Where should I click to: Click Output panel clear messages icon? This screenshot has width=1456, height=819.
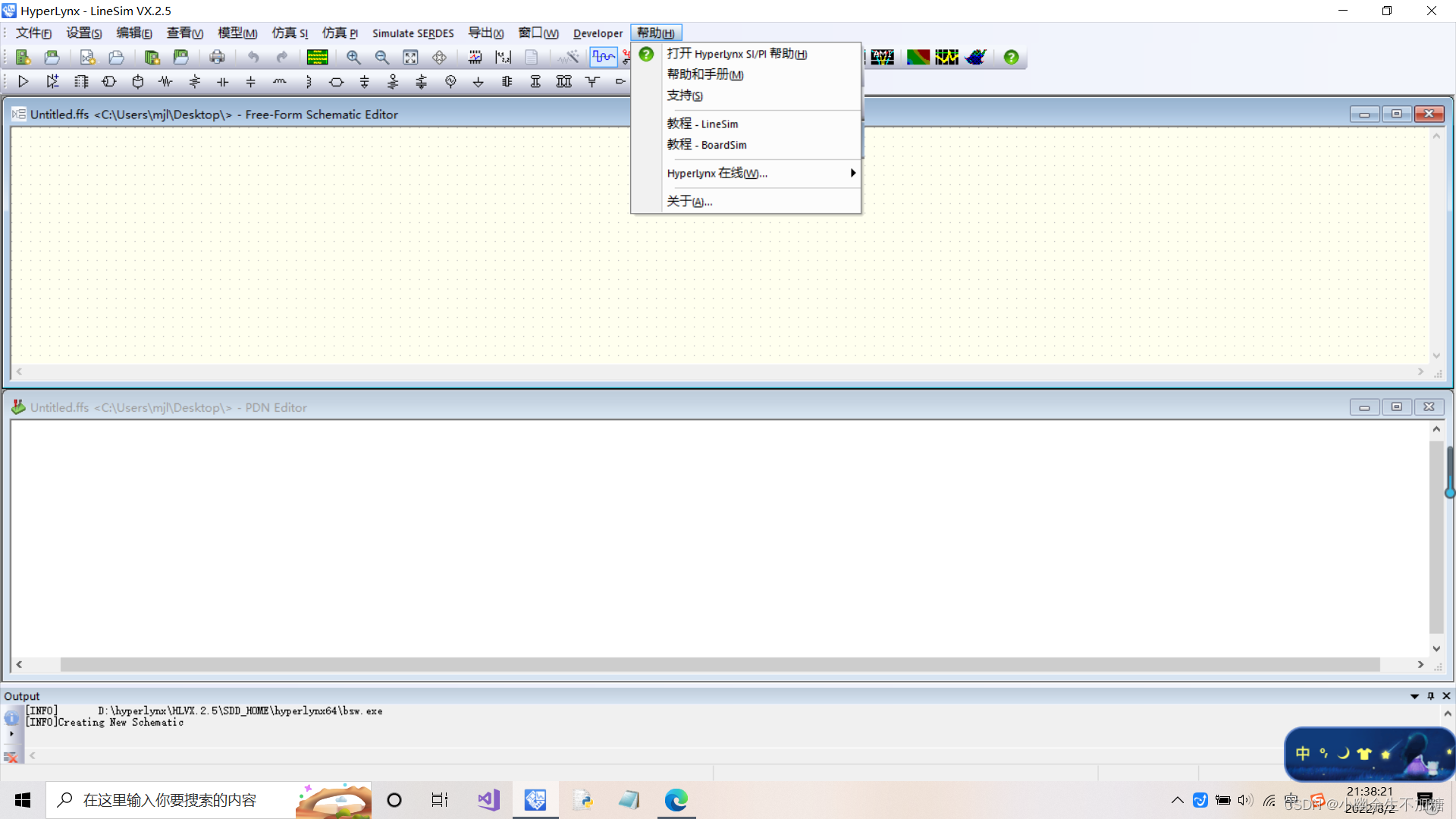(11, 757)
